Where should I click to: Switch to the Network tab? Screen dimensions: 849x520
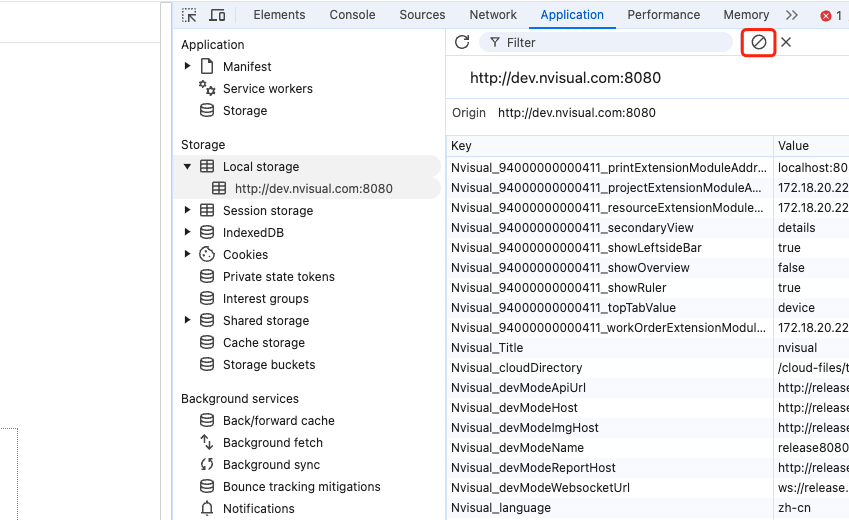tap(493, 15)
